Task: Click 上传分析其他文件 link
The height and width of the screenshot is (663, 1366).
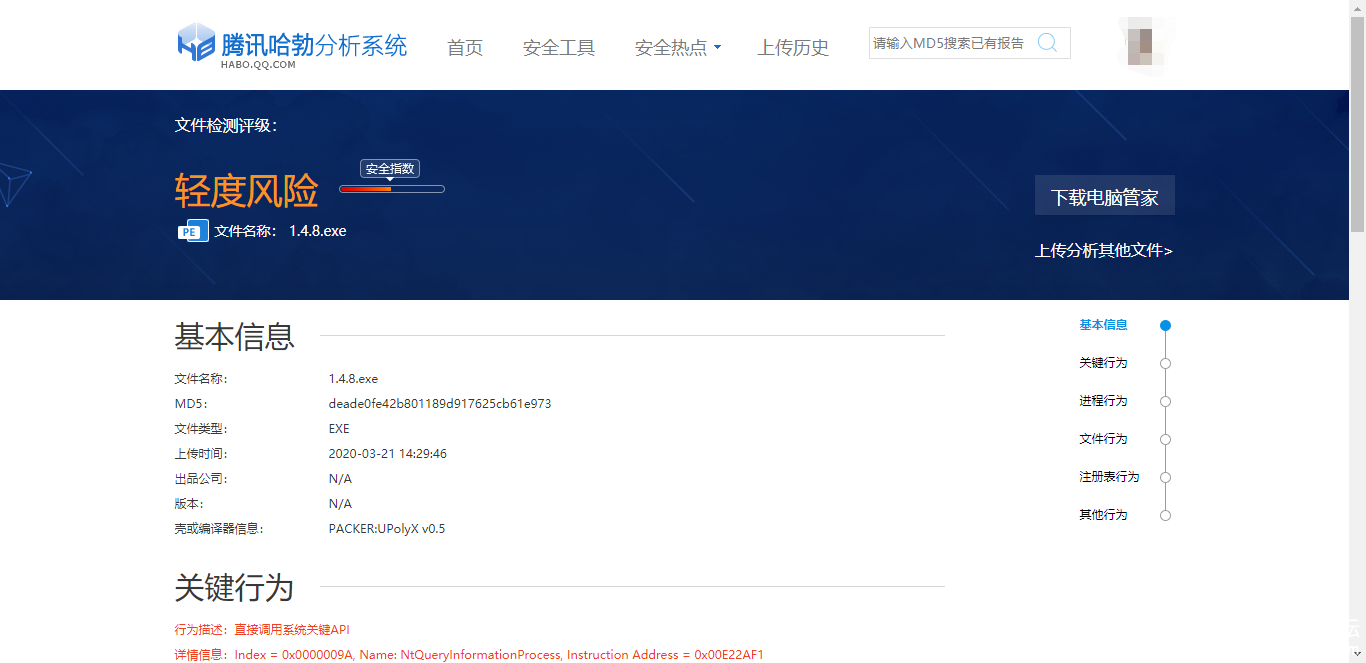Action: coord(1103,251)
